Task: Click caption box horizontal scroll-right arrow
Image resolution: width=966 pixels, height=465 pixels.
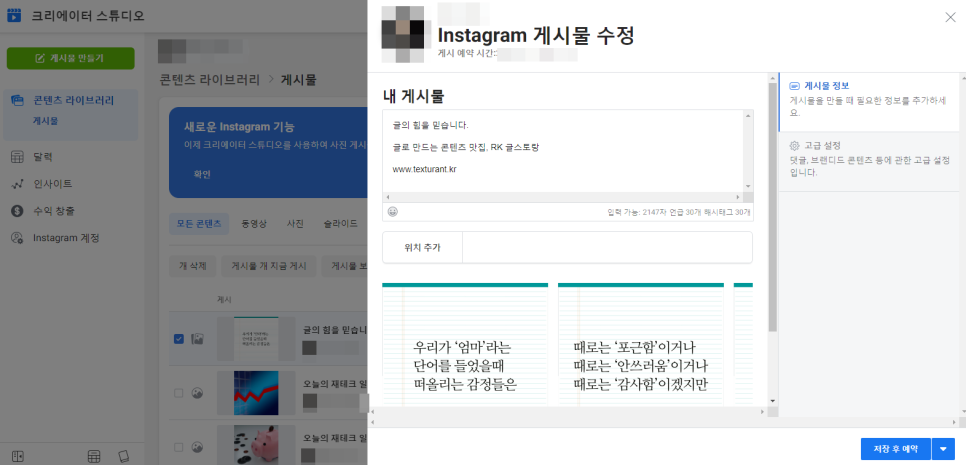Action: pos(738,197)
